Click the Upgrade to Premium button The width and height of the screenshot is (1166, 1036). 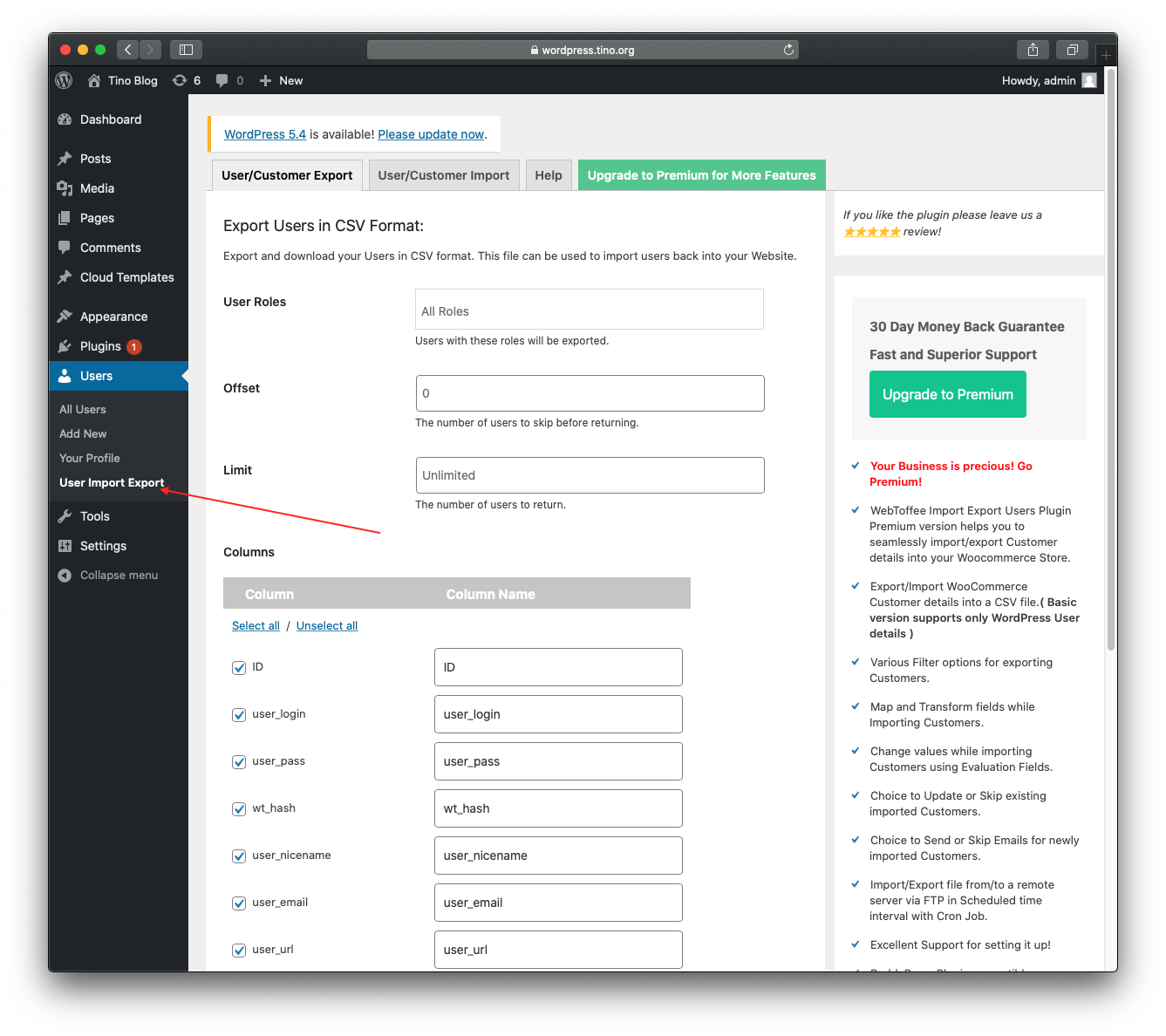coord(947,394)
